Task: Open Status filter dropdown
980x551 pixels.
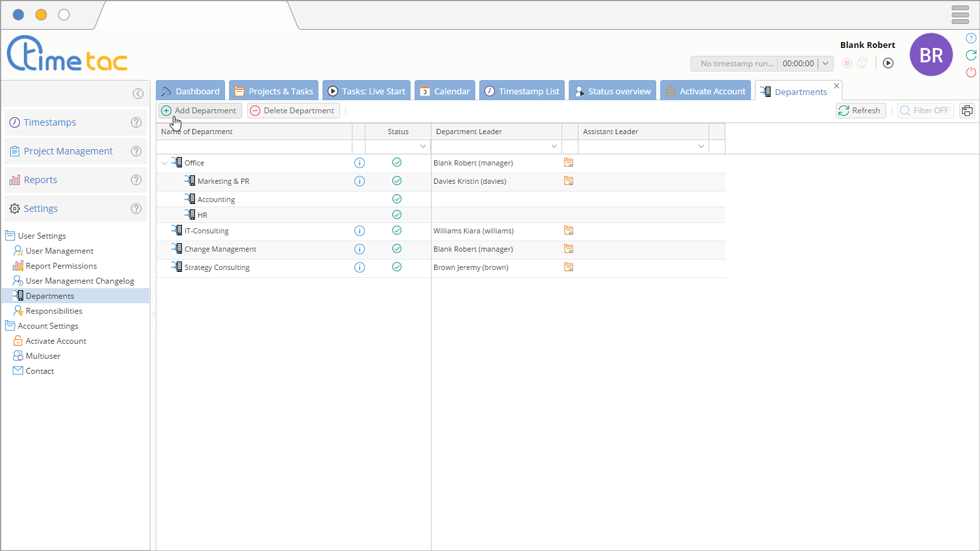Action: click(422, 147)
